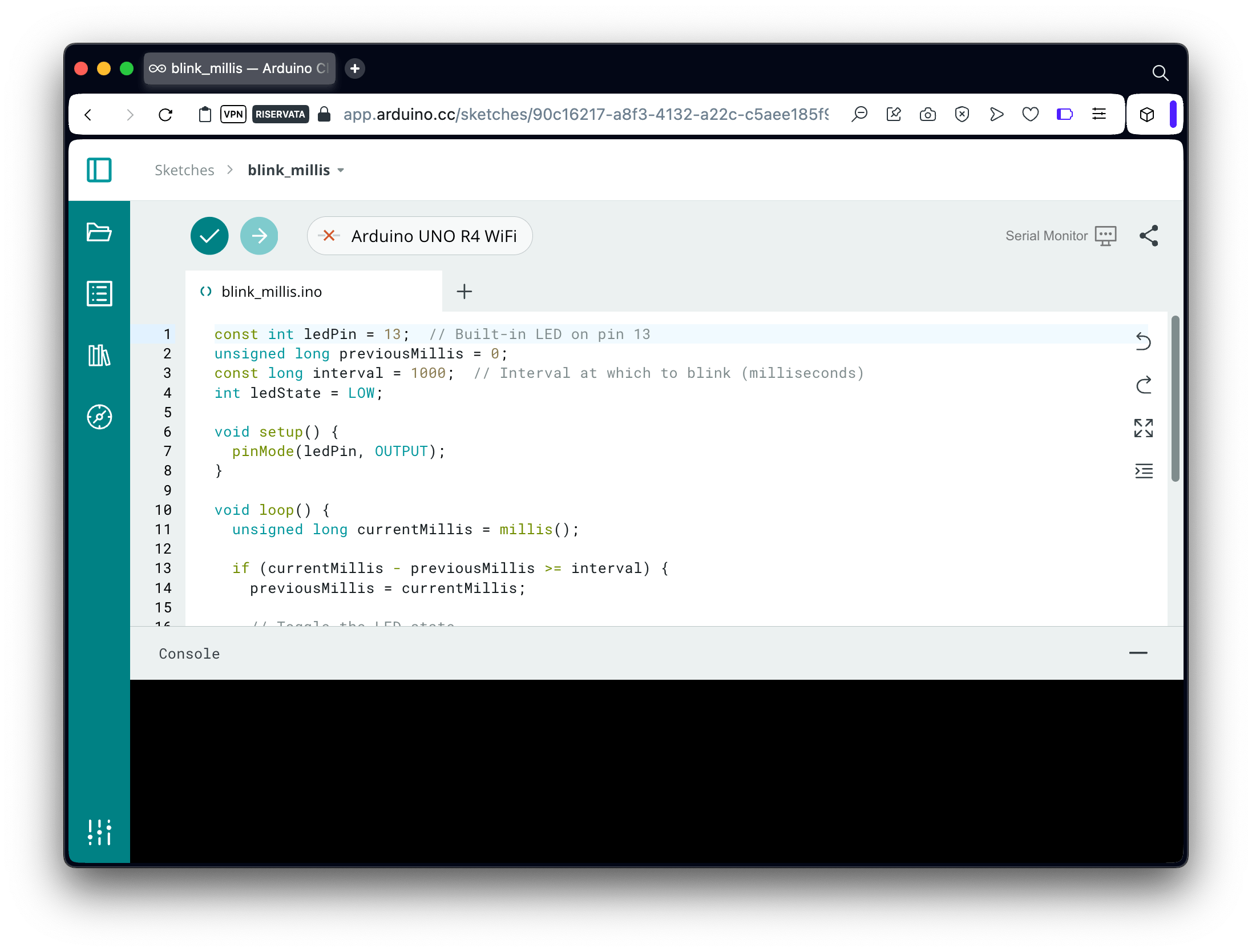This screenshot has height=952, width=1252.
Task: Toggle fullscreen editor with expand arrows icon
Action: click(x=1144, y=428)
